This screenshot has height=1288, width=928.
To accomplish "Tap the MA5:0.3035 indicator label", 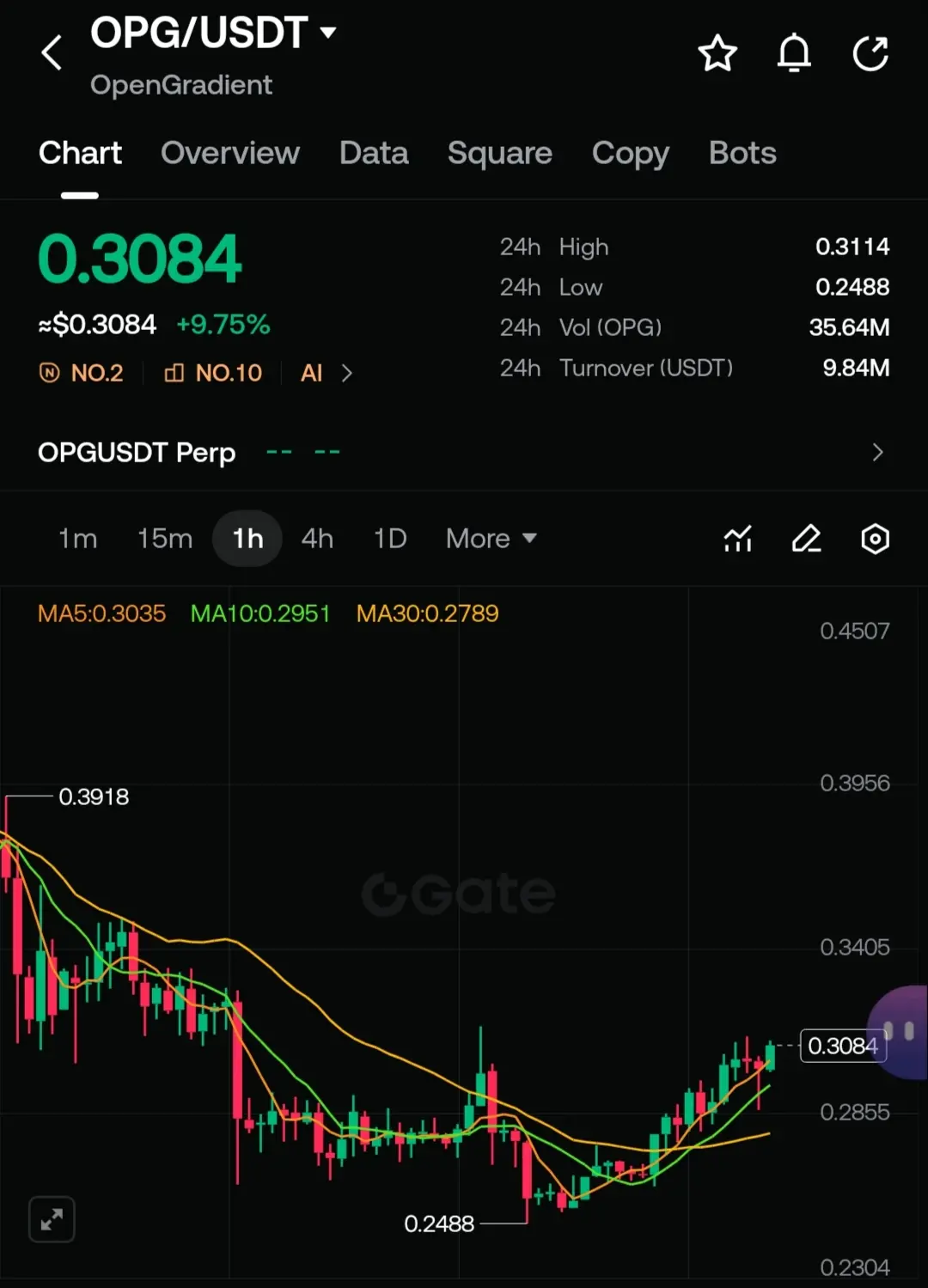I will (x=101, y=613).
